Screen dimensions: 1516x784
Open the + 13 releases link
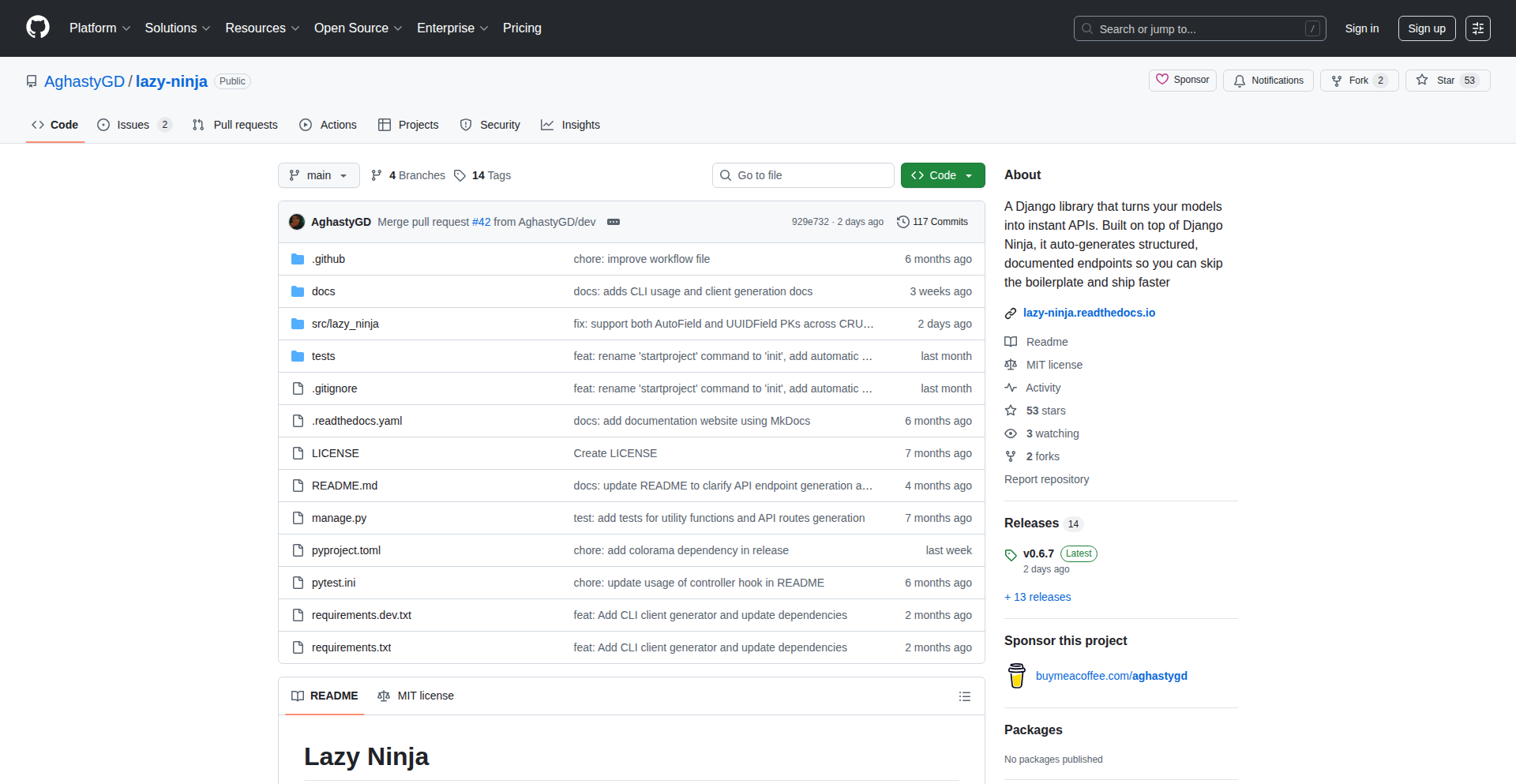[x=1038, y=597]
